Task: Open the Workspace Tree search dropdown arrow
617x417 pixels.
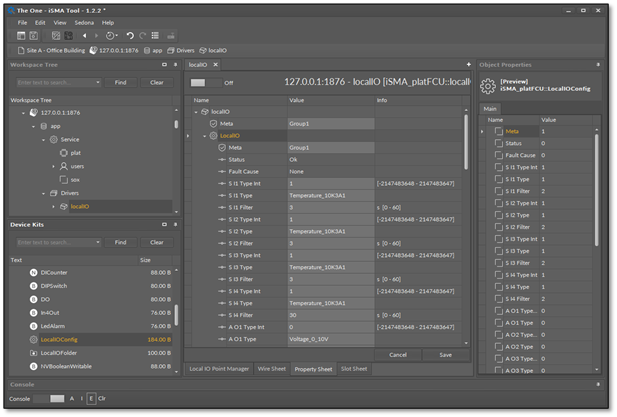Action: 98,82
